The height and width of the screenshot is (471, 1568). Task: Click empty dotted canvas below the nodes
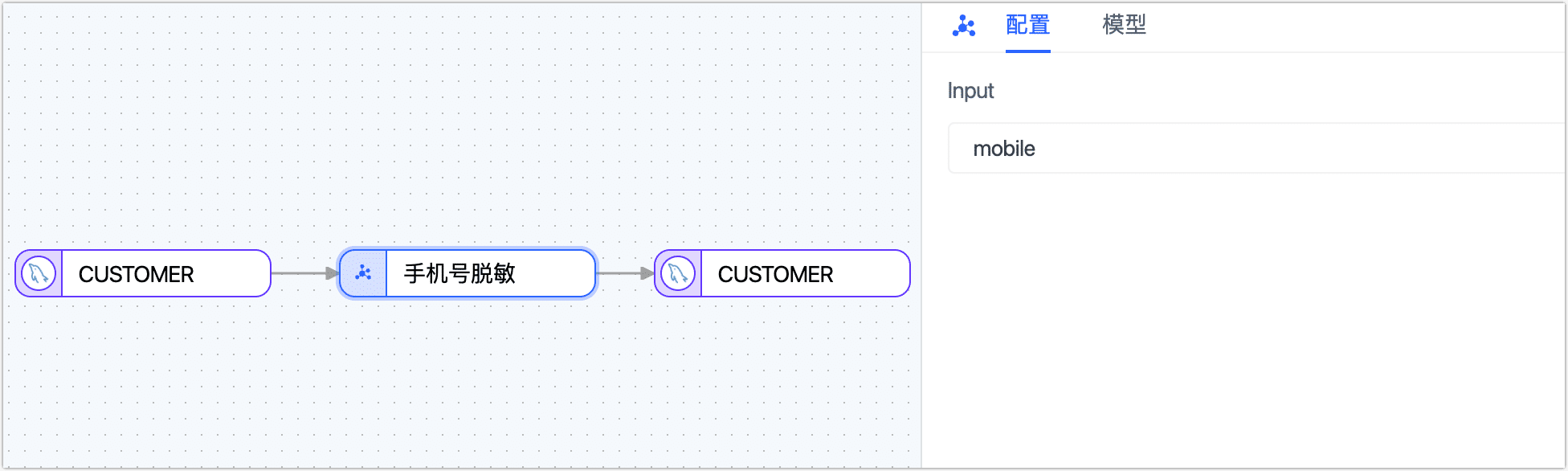coord(458,386)
